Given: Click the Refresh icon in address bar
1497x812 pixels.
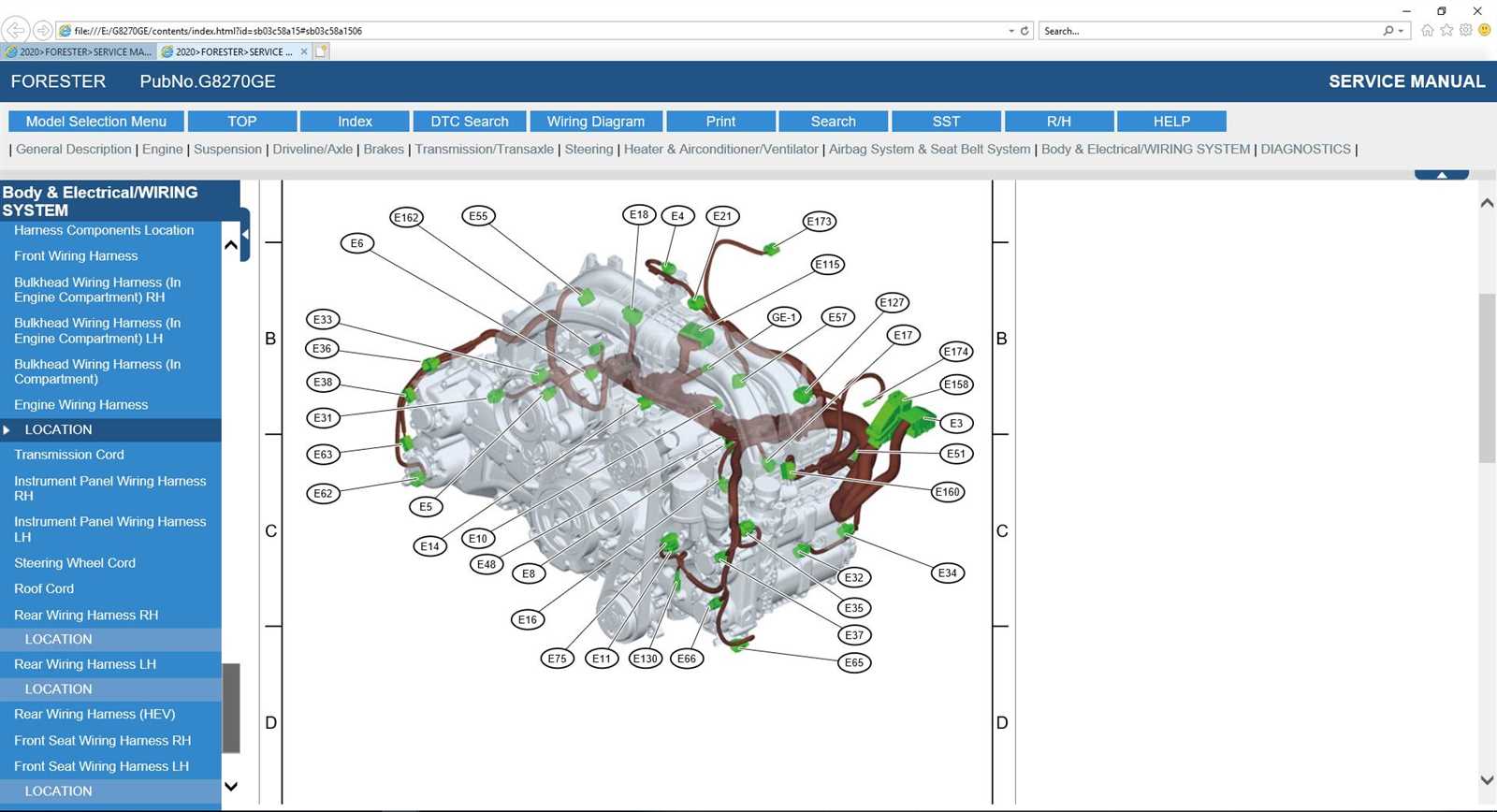Looking at the screenshot, I should click(x=1025, y=31).
